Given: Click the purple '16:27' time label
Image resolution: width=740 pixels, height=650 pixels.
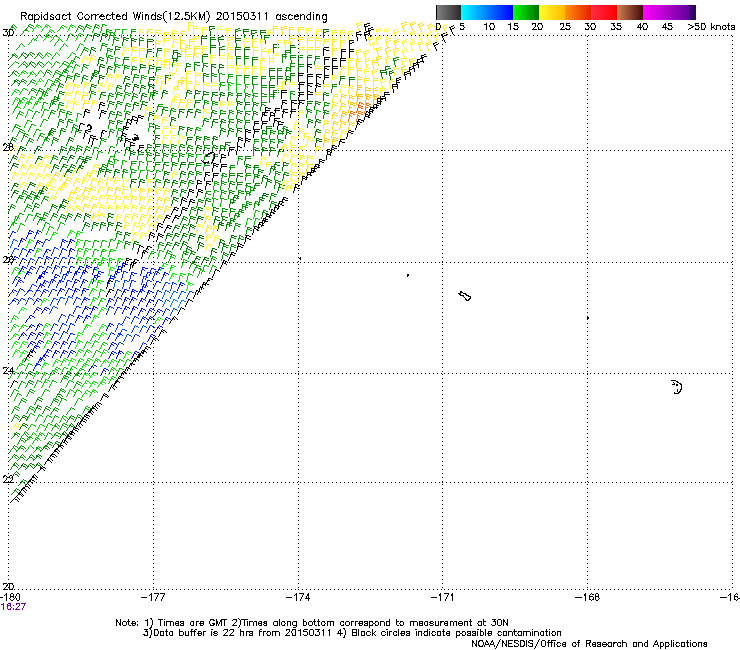Looking at the screenshot, I should (13, 607).
